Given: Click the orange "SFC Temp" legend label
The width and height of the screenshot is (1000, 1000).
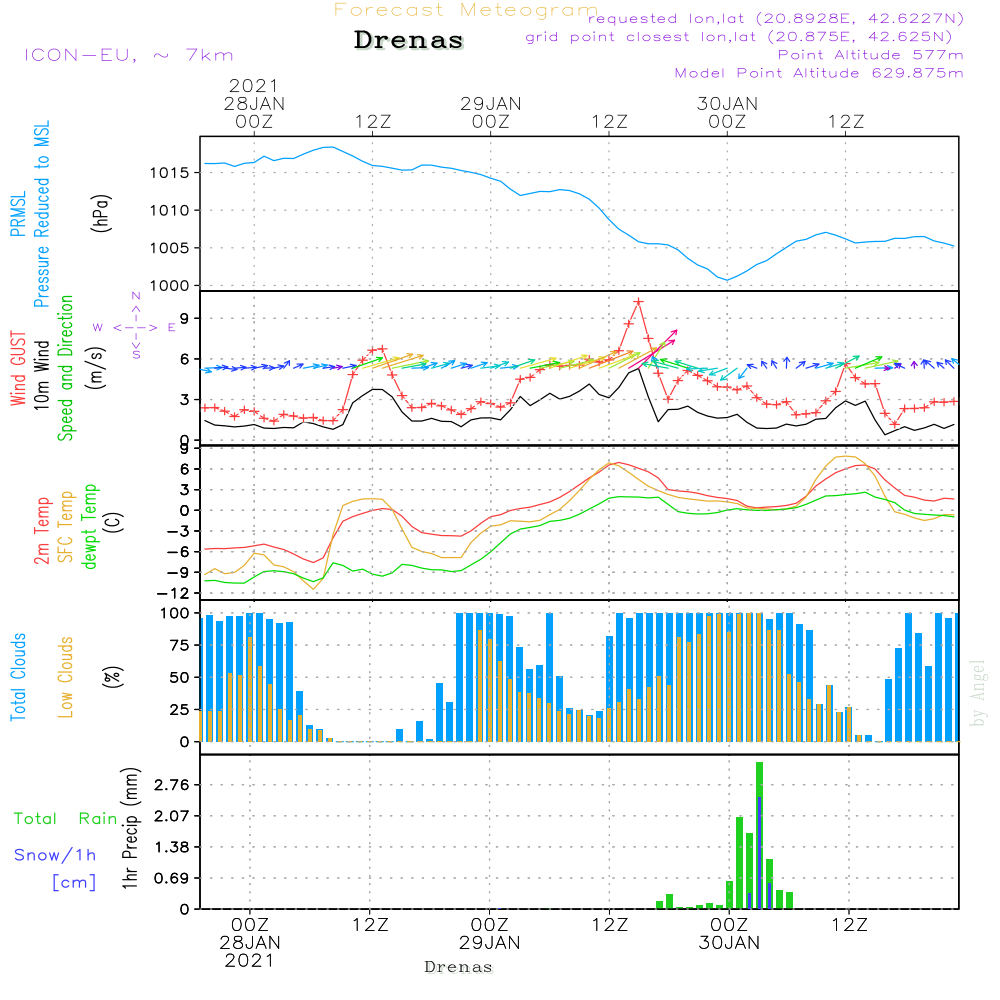Looking at the screenshot, I should pos(66,527).
